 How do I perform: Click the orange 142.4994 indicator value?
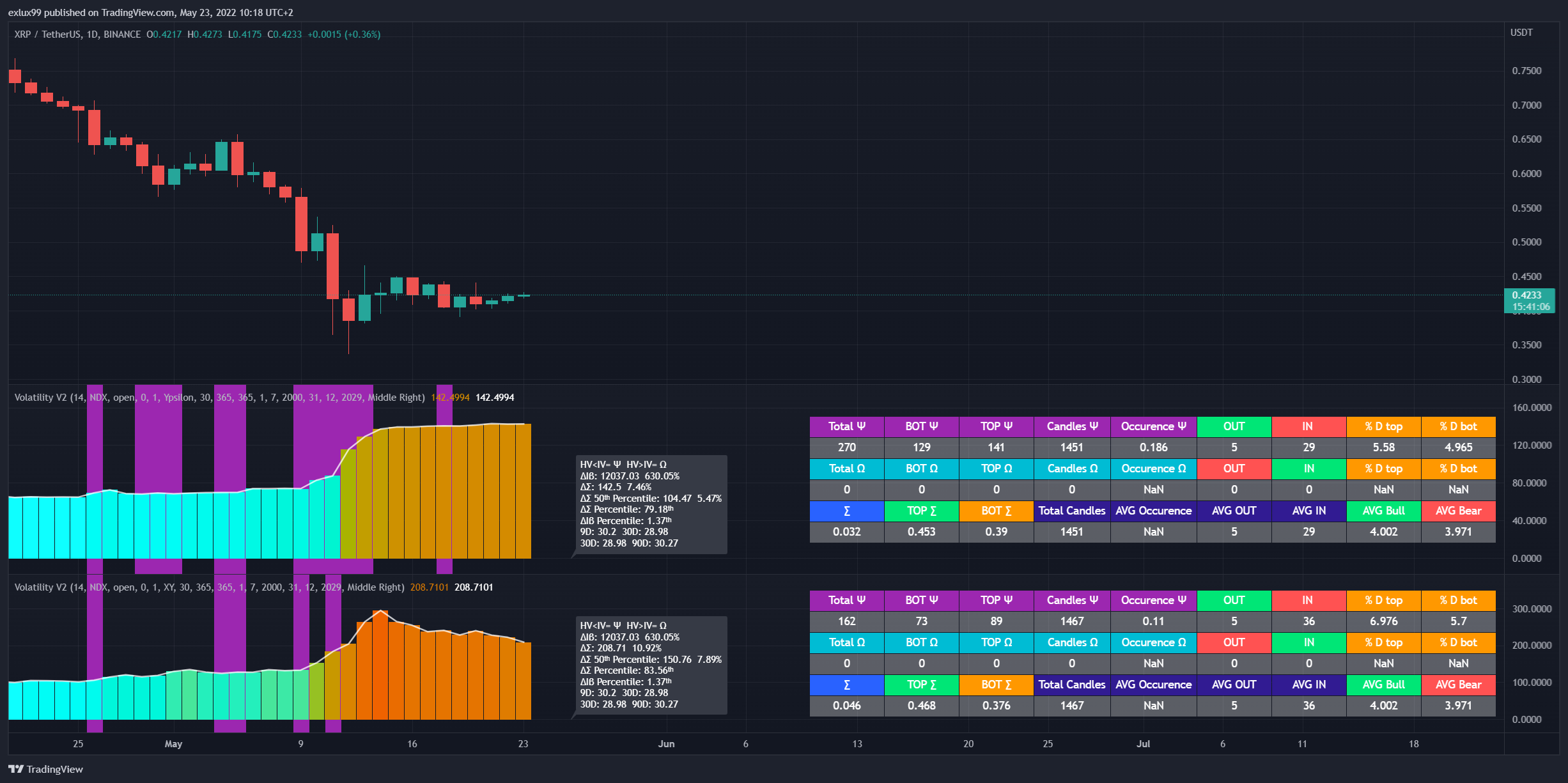tap(450, 398)
